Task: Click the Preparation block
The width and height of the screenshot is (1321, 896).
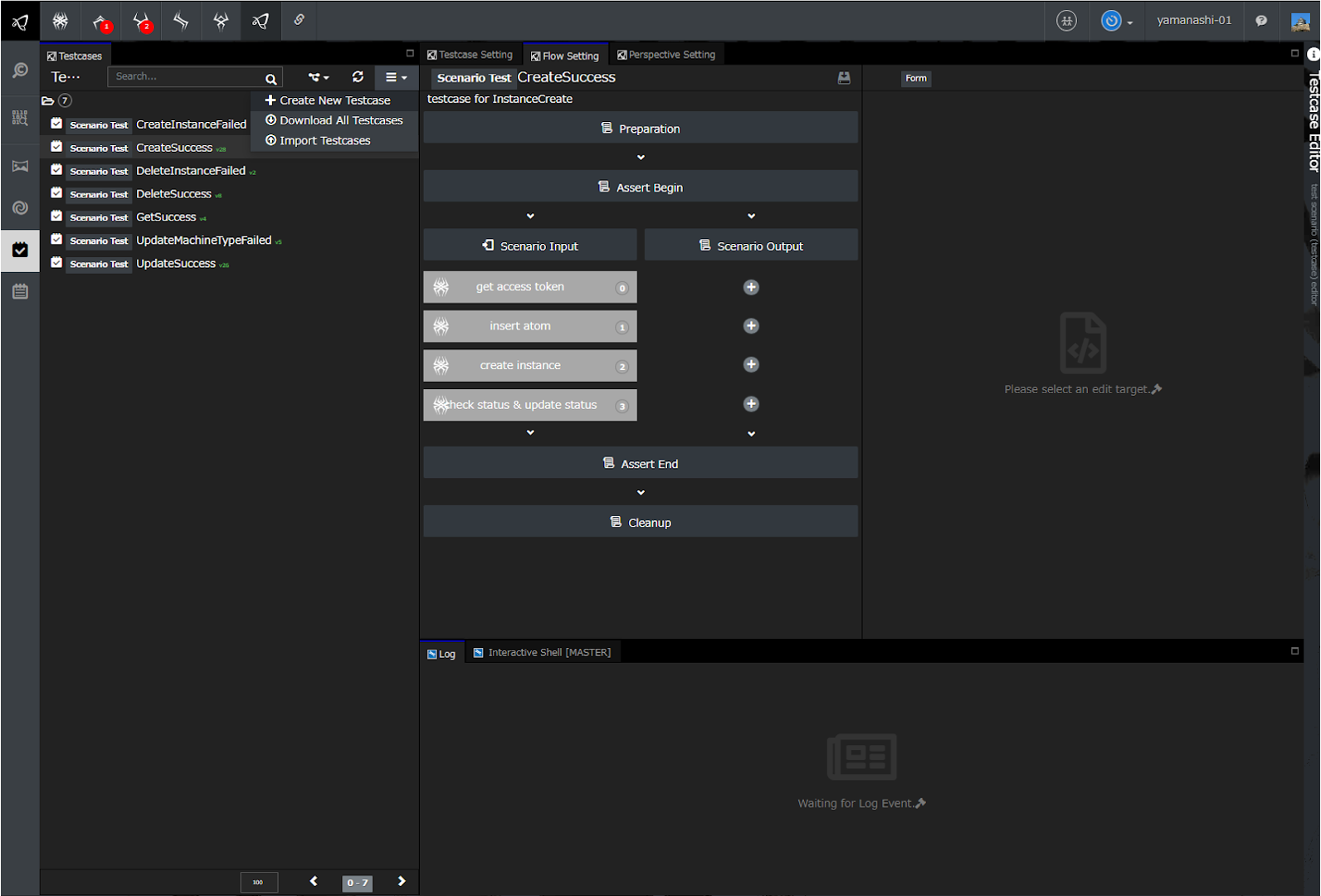Action: coord(640,129)
